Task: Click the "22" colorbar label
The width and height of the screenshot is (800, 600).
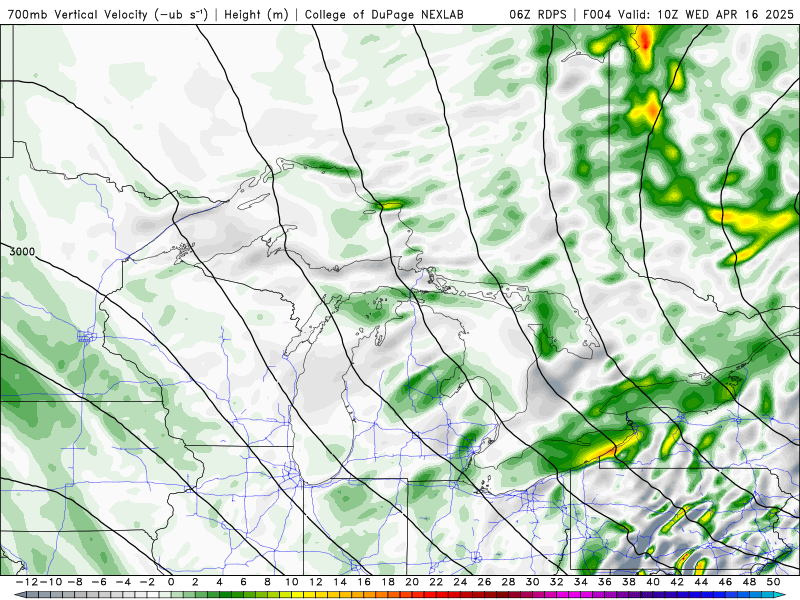Action: 436,582
